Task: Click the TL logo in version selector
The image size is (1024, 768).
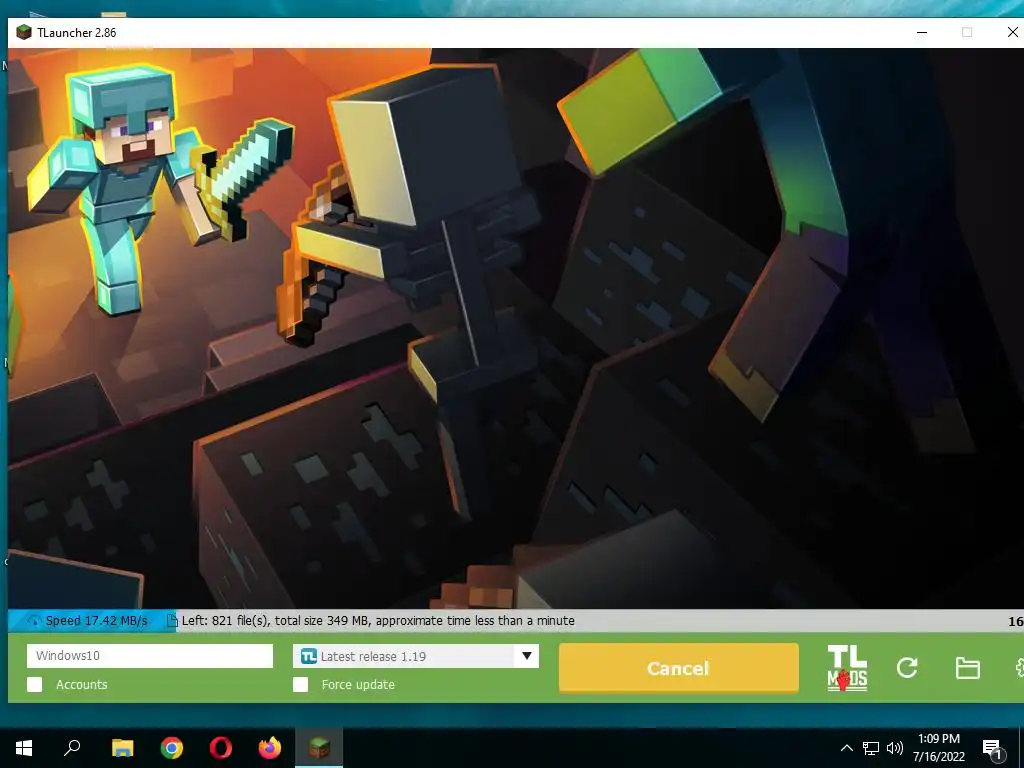Action: [x=308, y=656]
